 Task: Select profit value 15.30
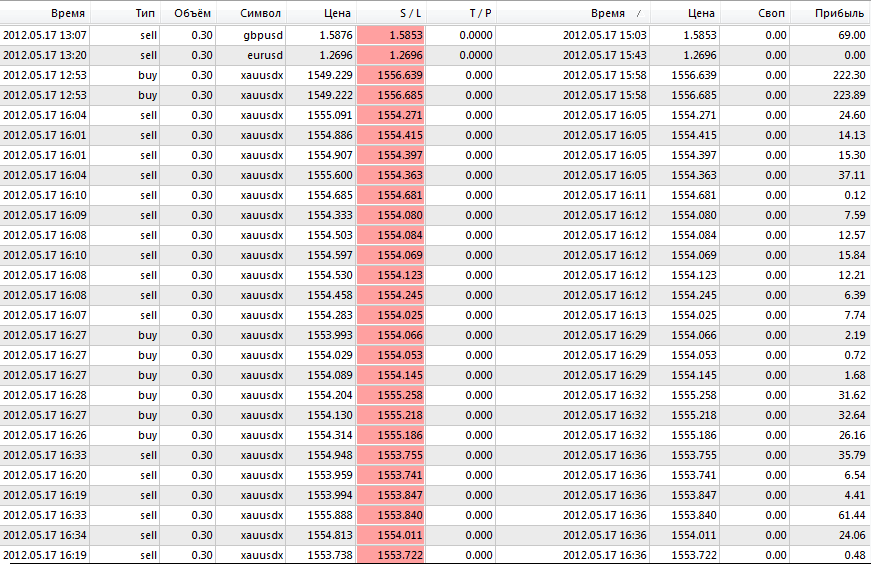pos(852,156)
